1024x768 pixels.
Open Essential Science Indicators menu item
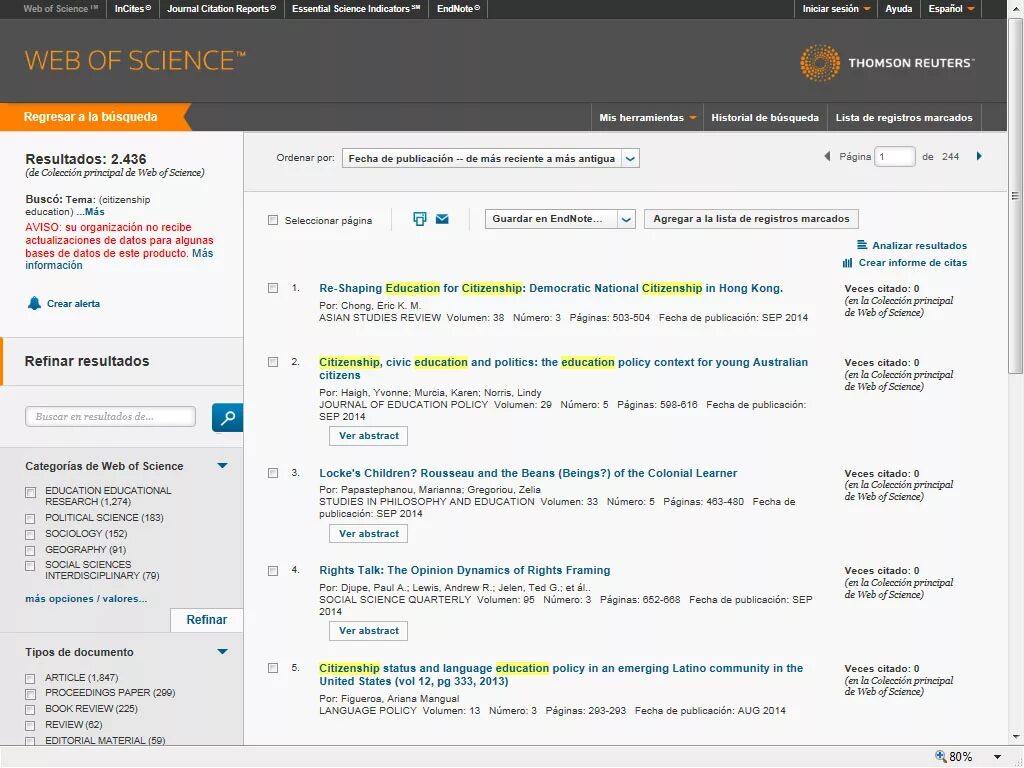point(356,8)
